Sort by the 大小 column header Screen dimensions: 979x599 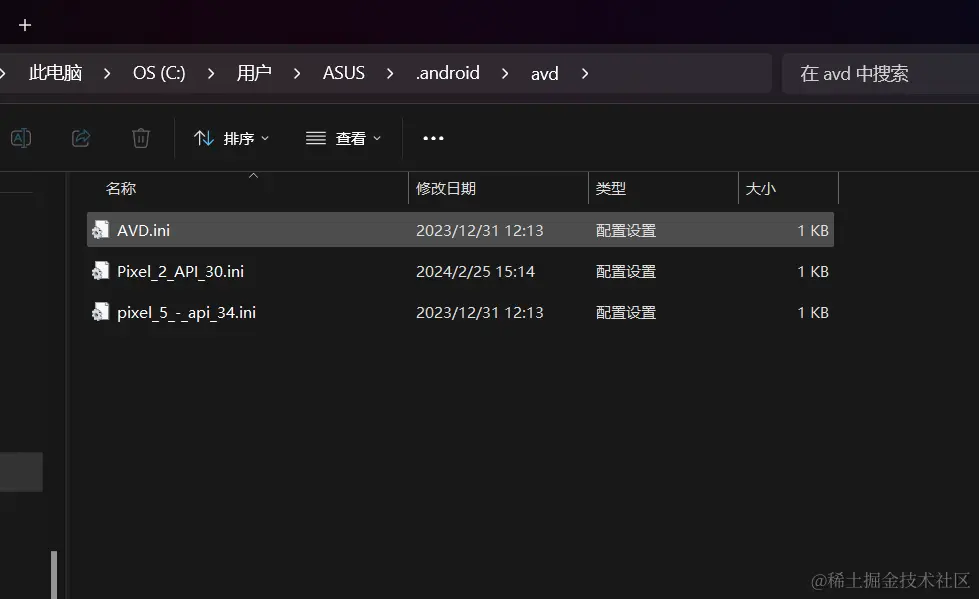(x=788, y=188)
